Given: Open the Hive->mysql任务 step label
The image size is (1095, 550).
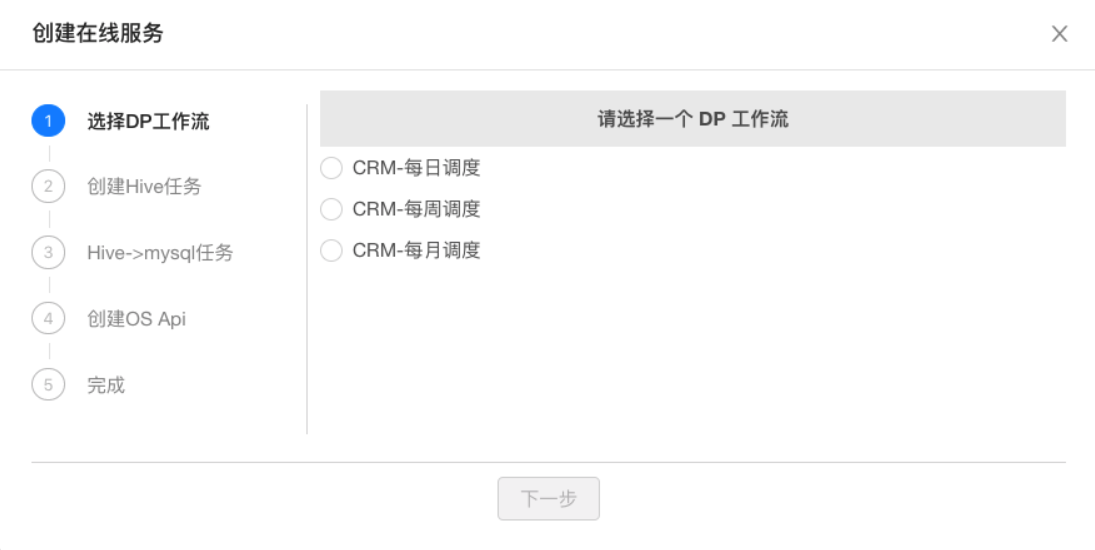Looking at the screenshot, I should click(160, 253).
